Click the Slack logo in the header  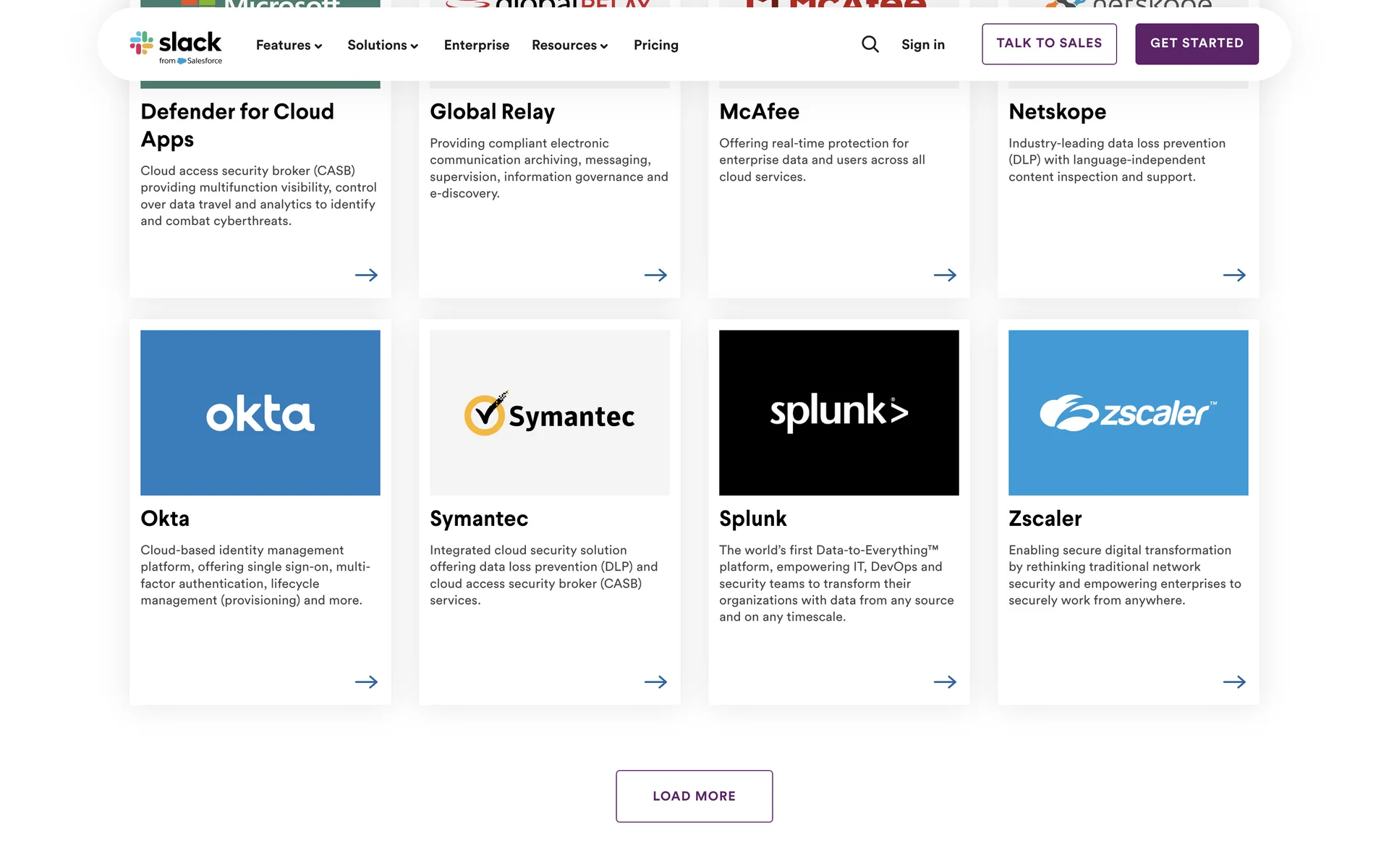176,46
